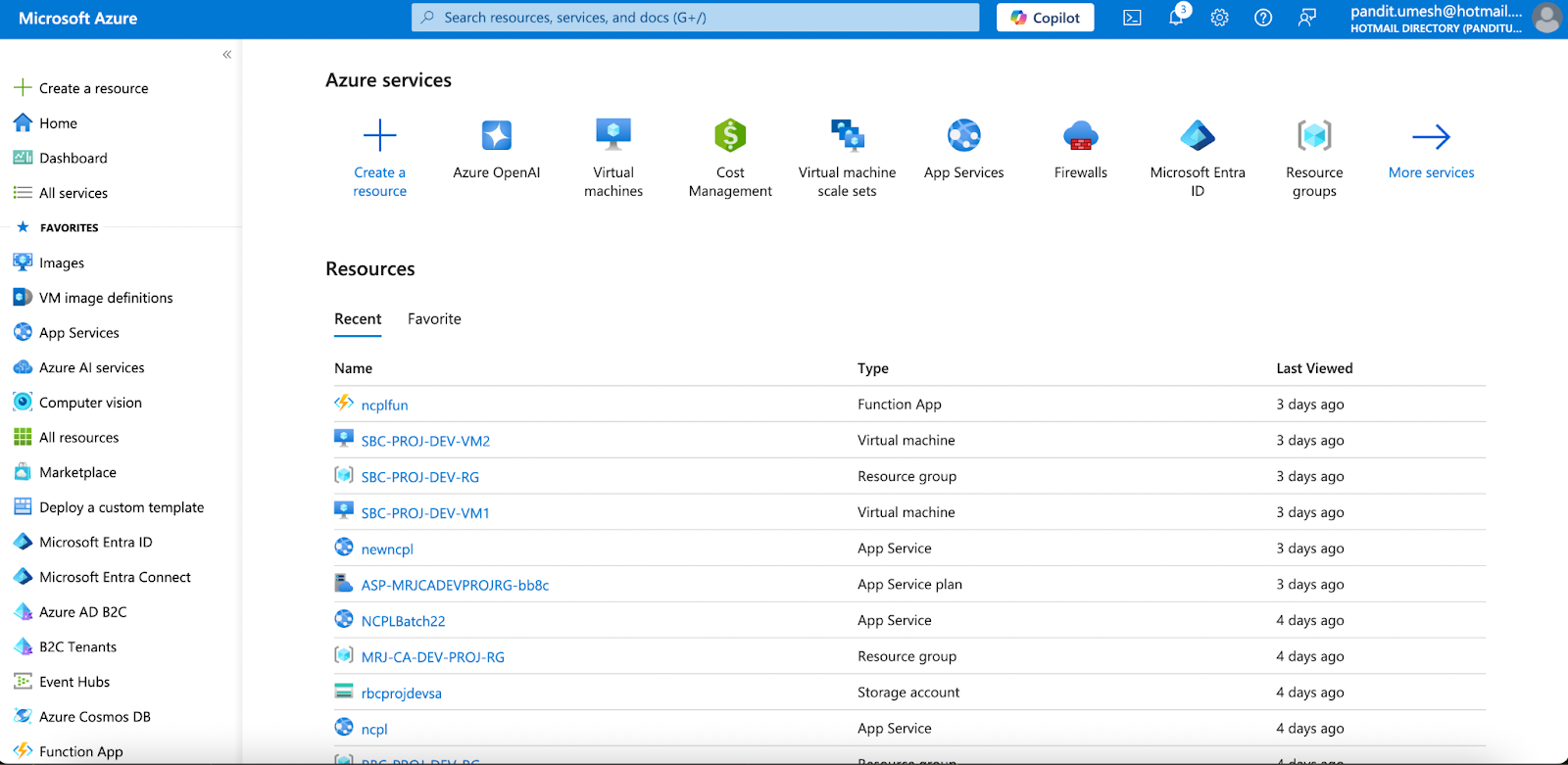Open SBC-PROJ-DEV-RG resource group
This screenshot has width=1568, height=765.
tap(420, 477)
